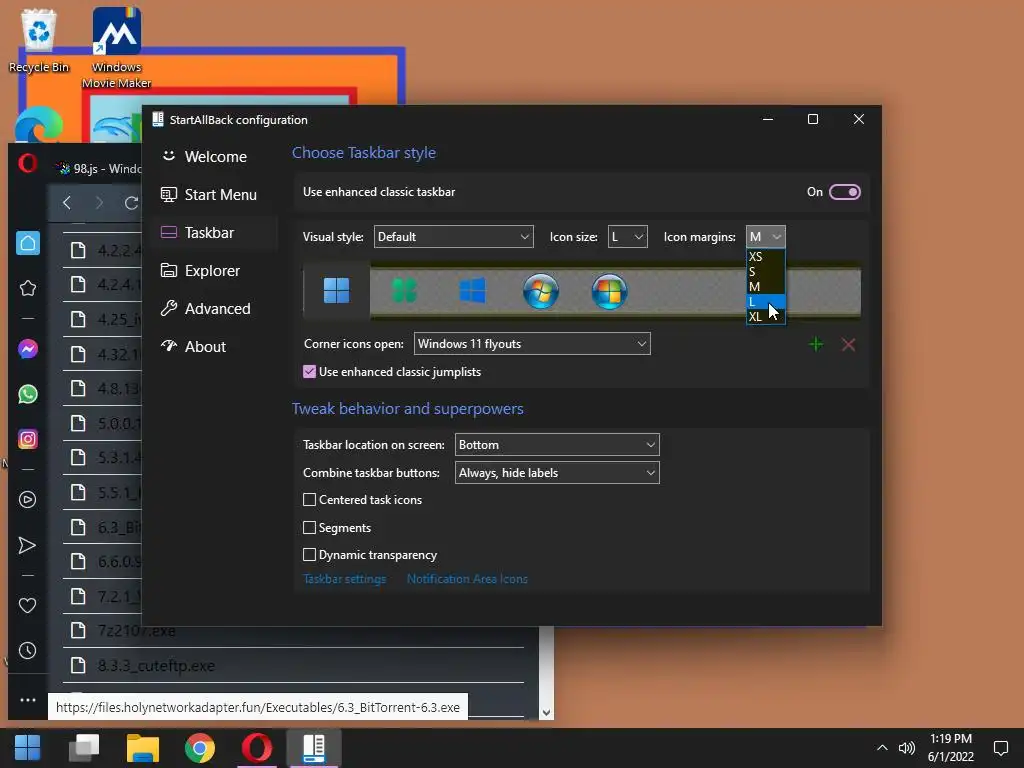Select M in icon margins list
Screen dimensions: 1024x768
point(765,287)
